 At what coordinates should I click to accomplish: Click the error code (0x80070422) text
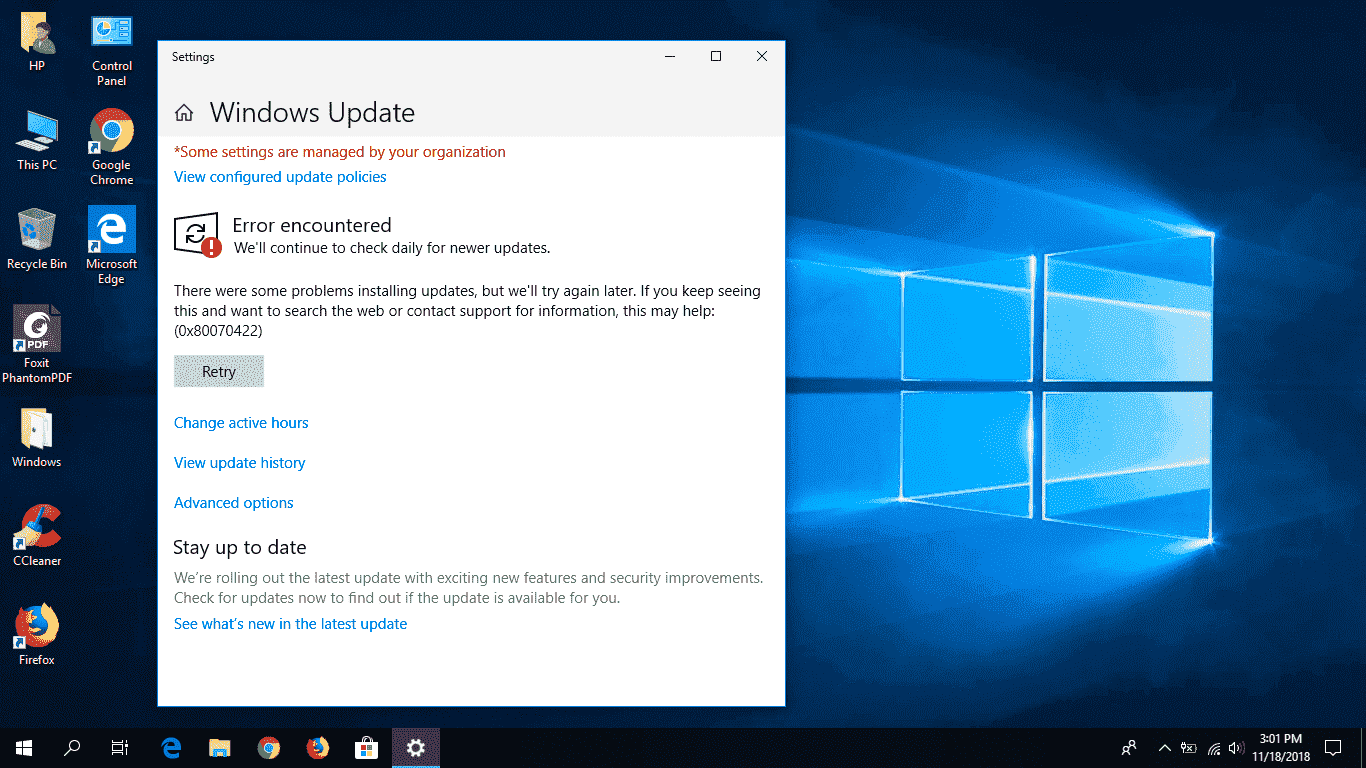[218, 331]
